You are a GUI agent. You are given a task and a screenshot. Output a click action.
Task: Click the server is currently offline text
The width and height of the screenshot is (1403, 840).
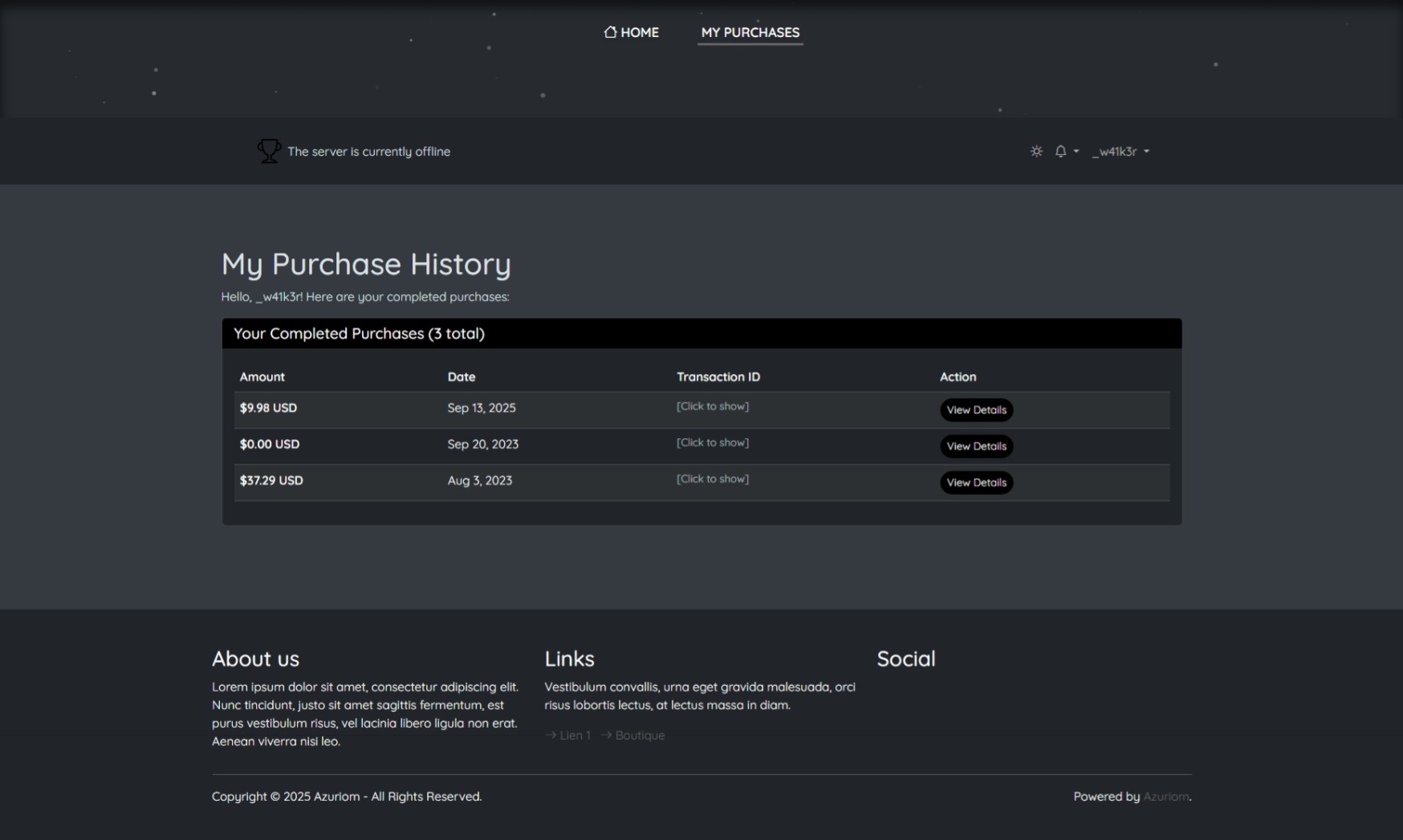click(x=368, y=152)
